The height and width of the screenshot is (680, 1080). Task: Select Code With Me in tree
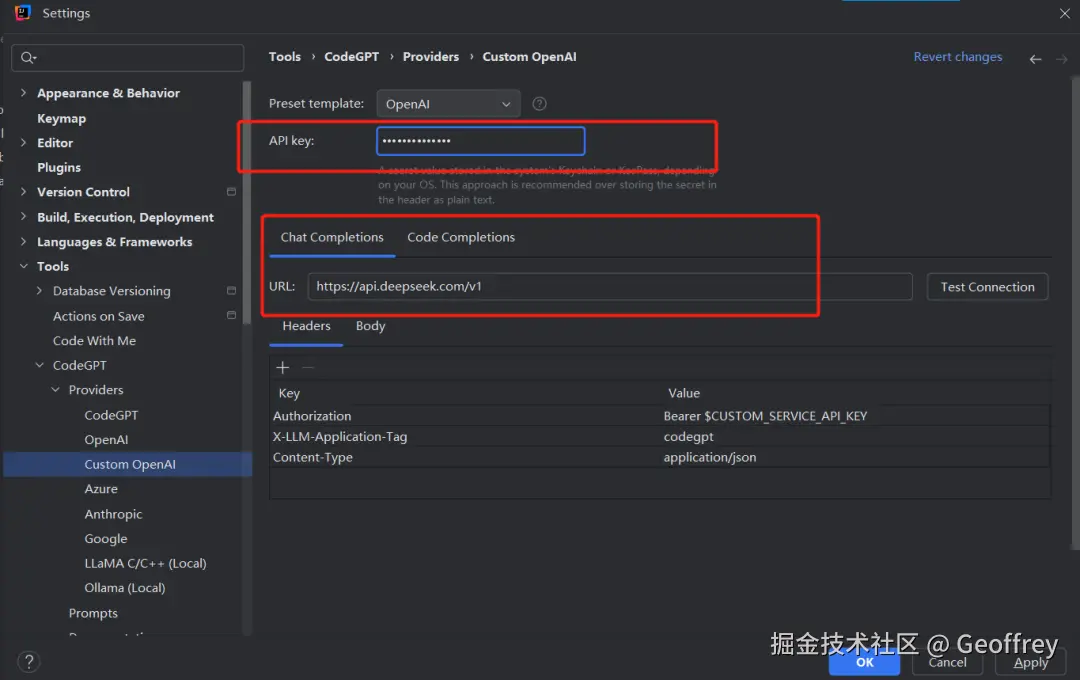point(94,341)
